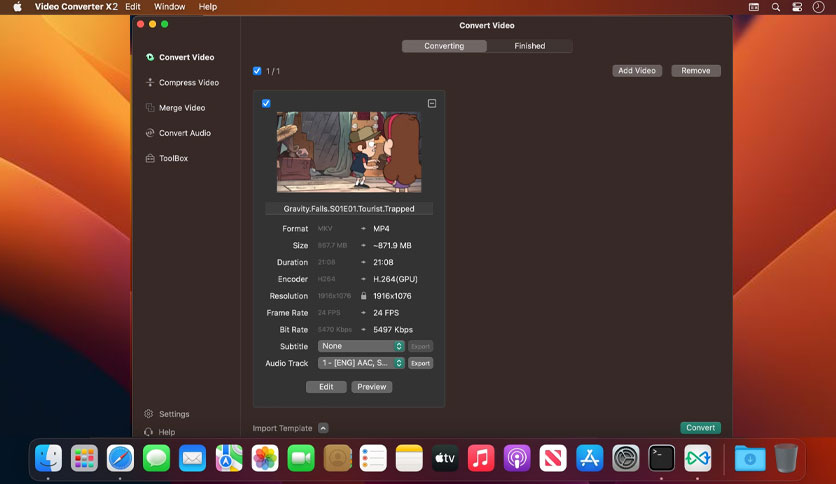
Task: Click the Gravity Falls video thumbnail
Action: 349,152
